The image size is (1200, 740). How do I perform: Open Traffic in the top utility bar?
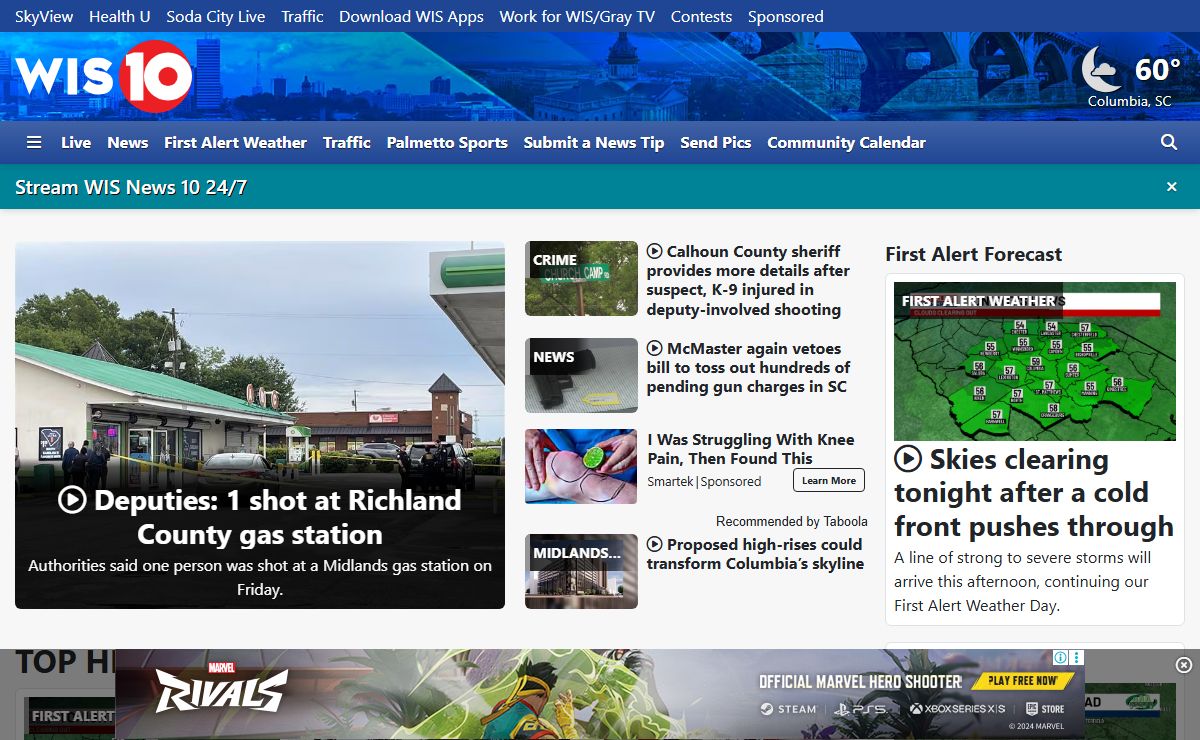[302, 16]
